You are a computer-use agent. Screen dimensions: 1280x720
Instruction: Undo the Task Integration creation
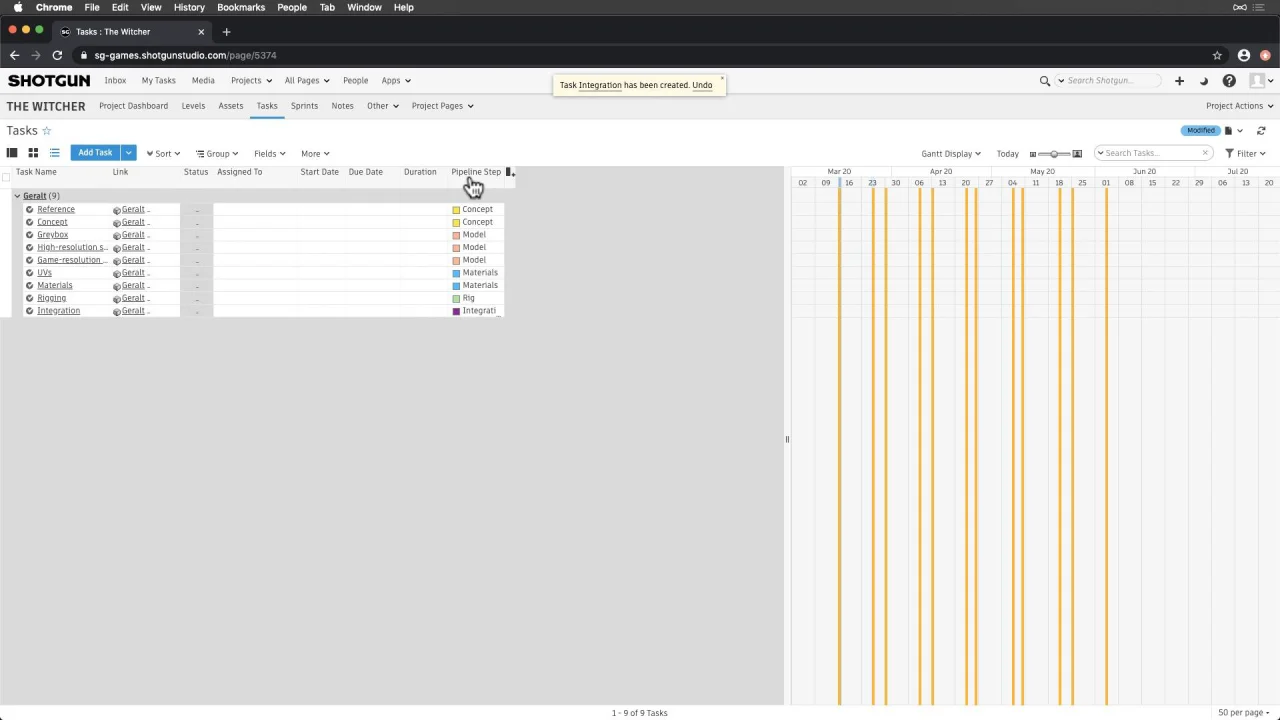pos(702,85)
